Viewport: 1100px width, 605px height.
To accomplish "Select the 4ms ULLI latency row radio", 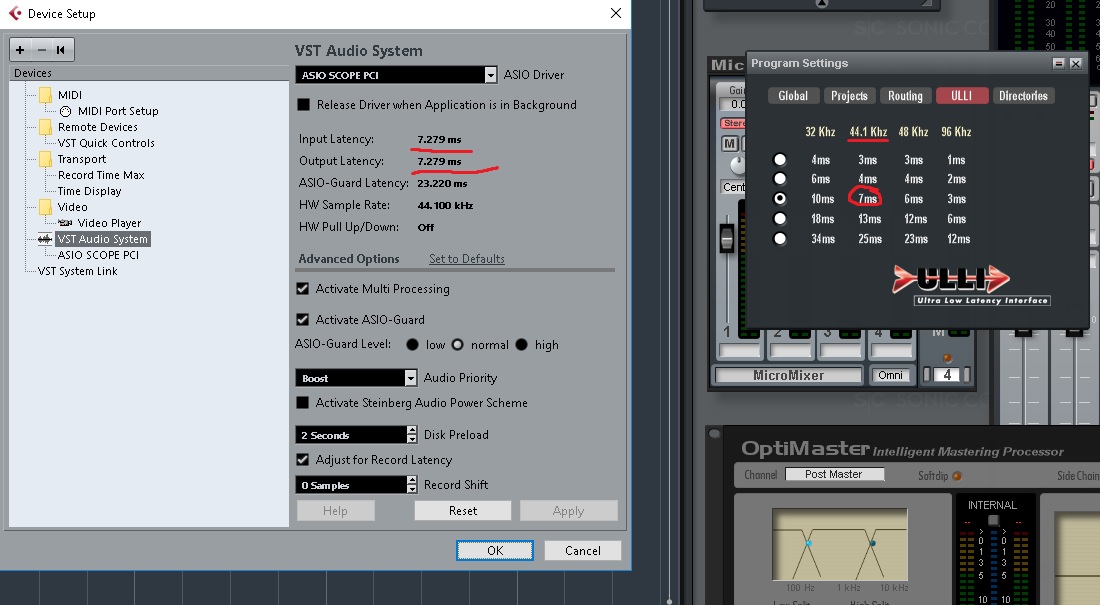I will pos(780,160).
